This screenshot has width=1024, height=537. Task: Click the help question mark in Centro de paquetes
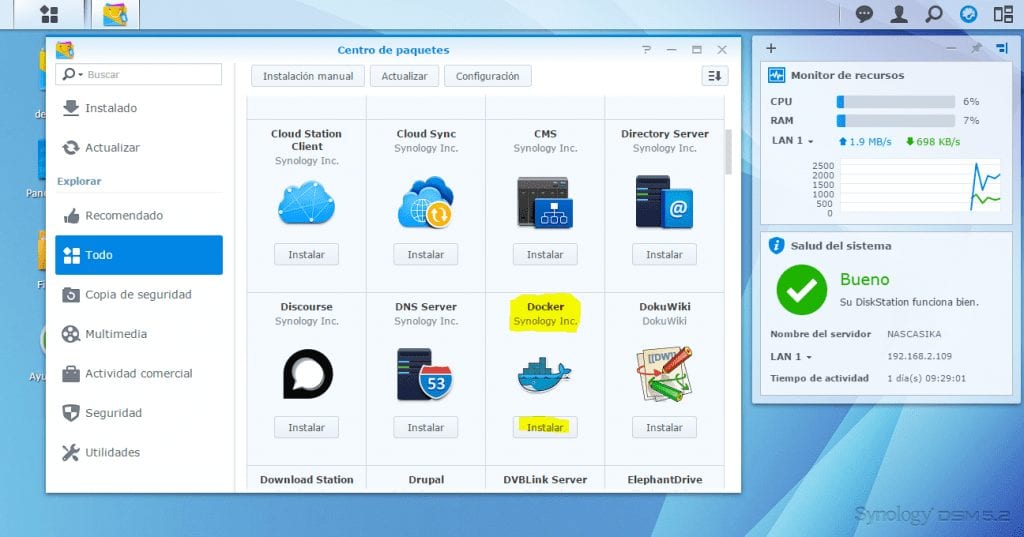pyautogui.click(x=647, y=50)
